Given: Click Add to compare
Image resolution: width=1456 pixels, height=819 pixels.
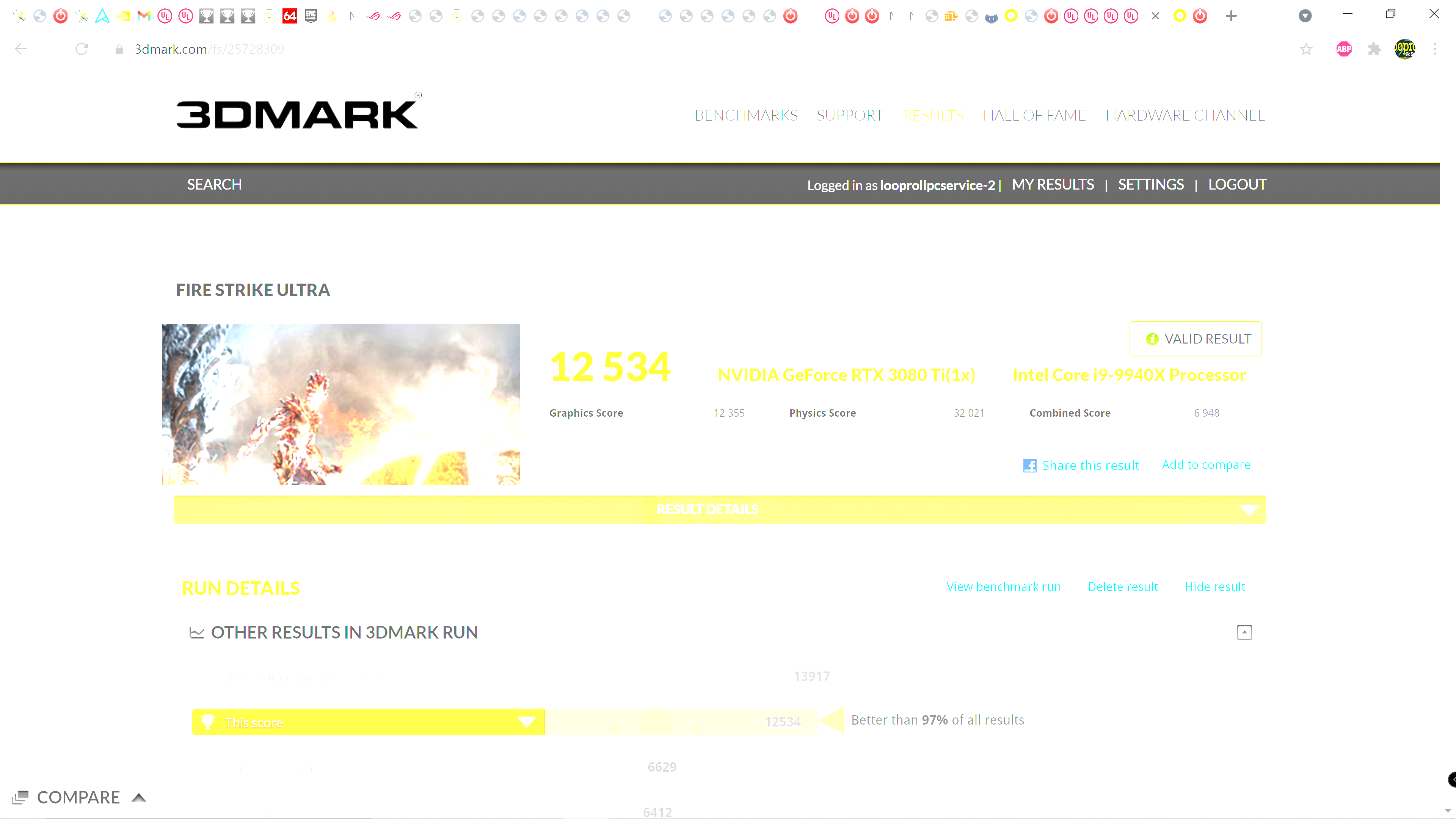Looking at the screenshot, I should (1206, 464).
